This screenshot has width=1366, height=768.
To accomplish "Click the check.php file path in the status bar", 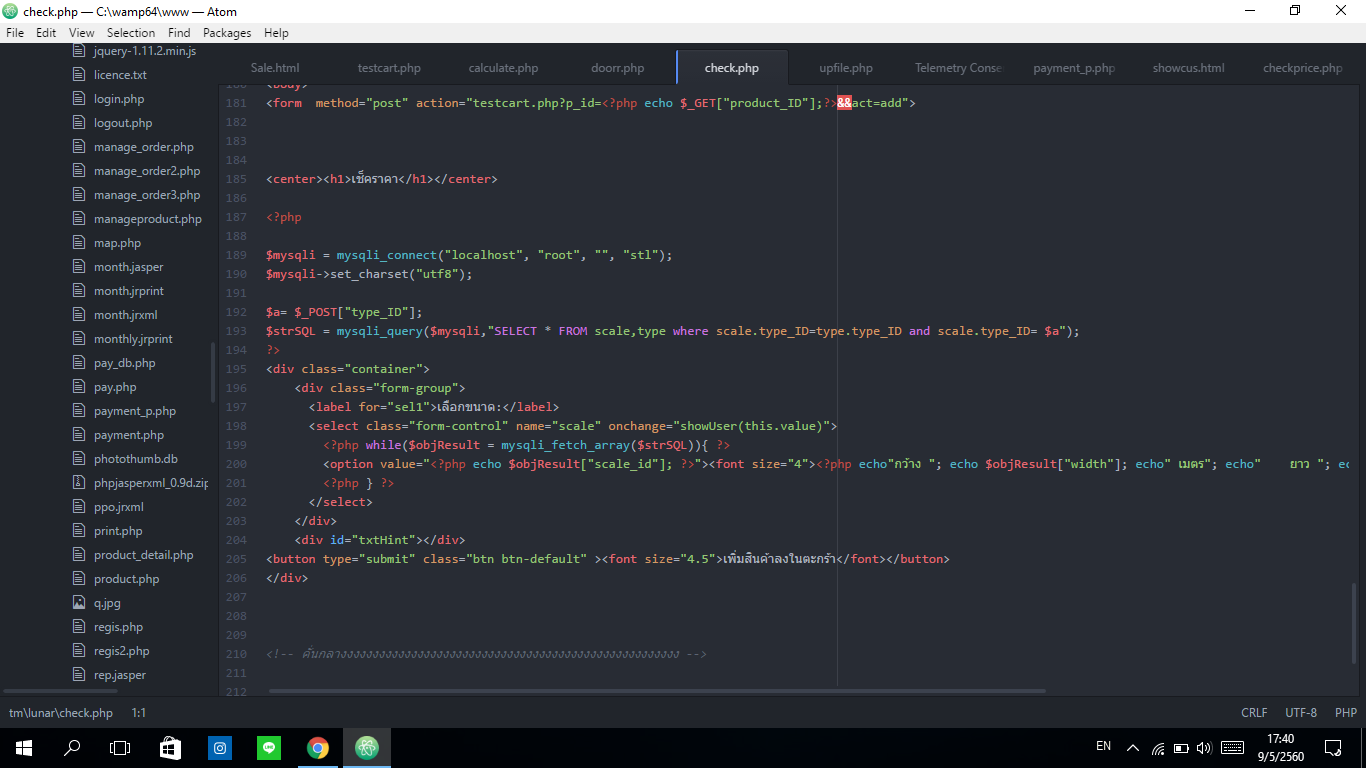I will coord(61,713).
